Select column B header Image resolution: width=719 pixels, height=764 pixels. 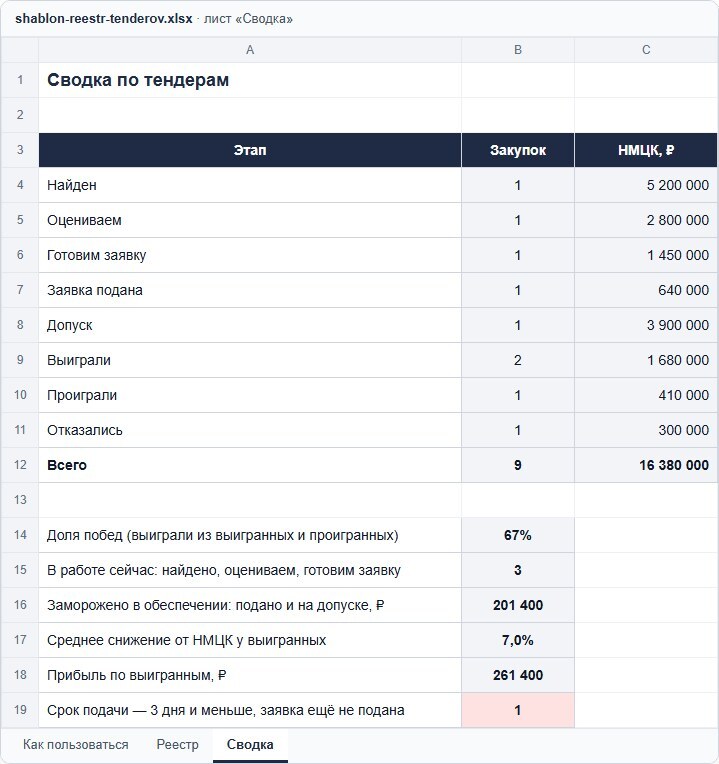point(518,50)
